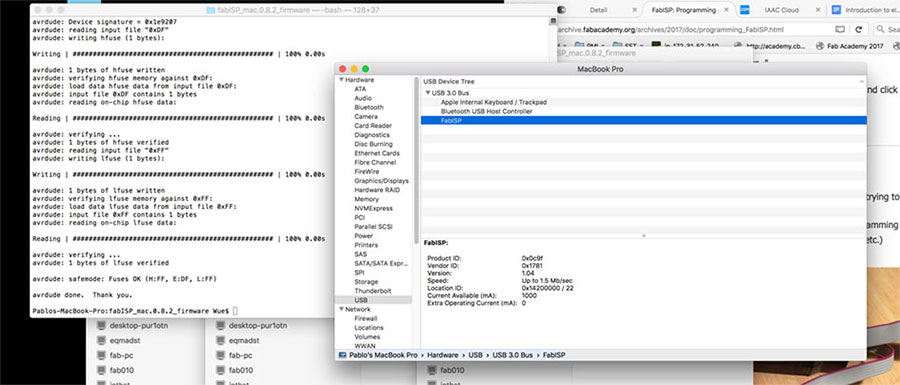Click the Introduction to el... tab document icon
The image size is (900, 385).
click(836, 10)
